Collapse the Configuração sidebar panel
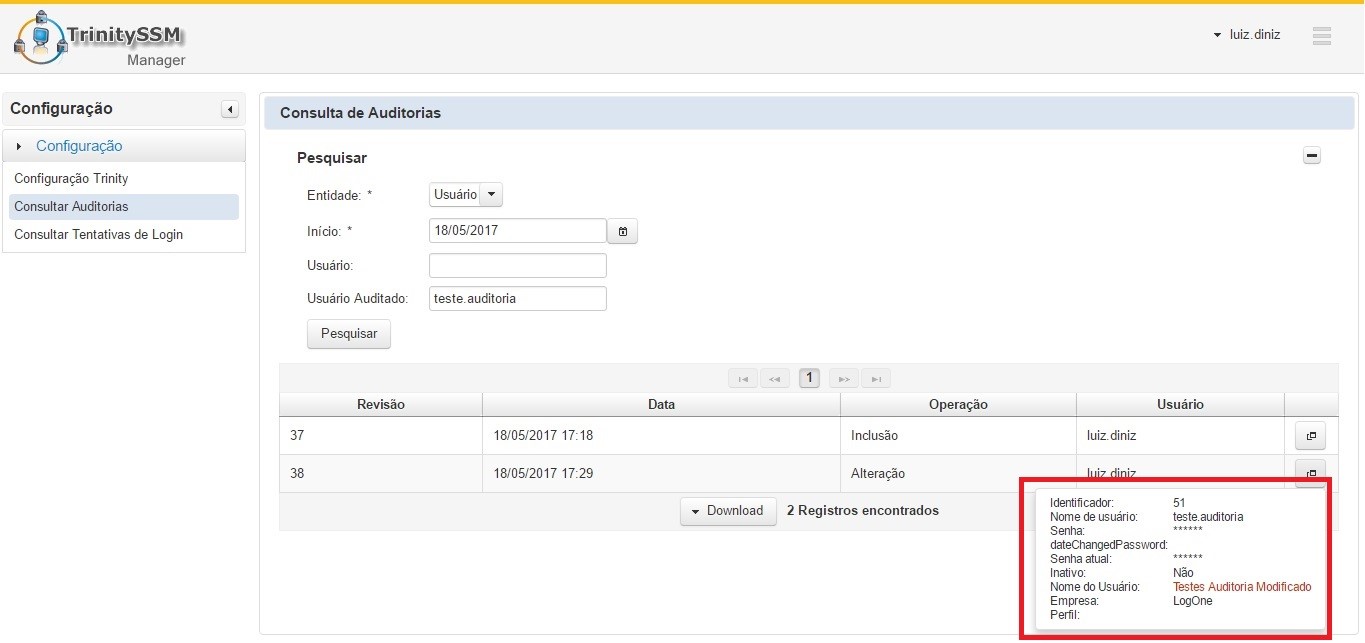This screenshot has height=643, width=1365. coord(230,109)
